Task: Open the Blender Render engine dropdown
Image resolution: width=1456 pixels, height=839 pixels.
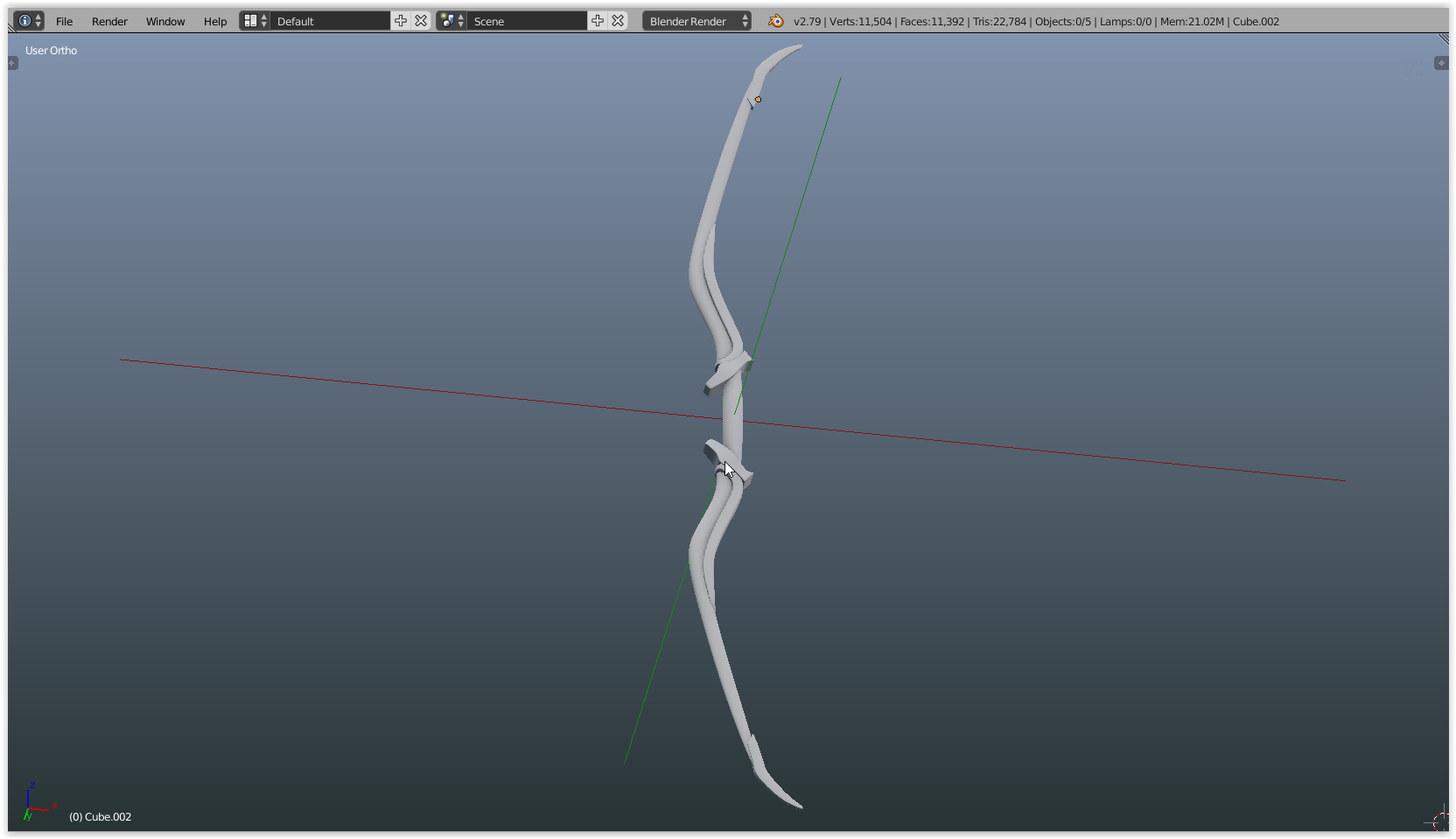Action: (696, 21)
